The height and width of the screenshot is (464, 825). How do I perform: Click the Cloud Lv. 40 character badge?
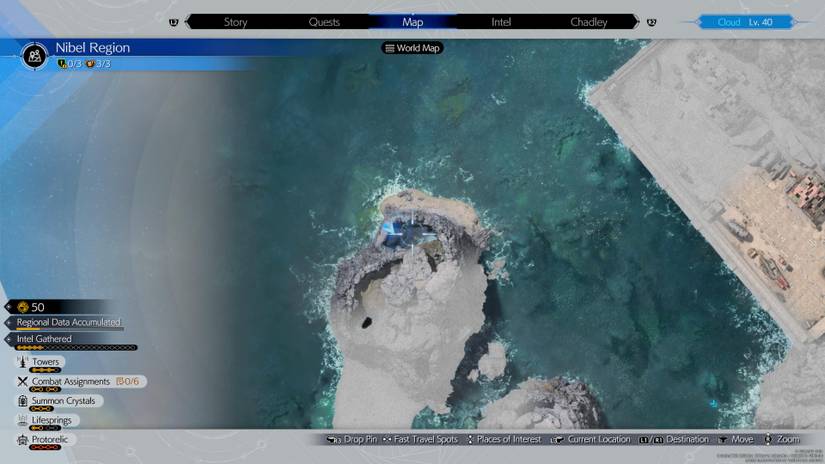743,22
